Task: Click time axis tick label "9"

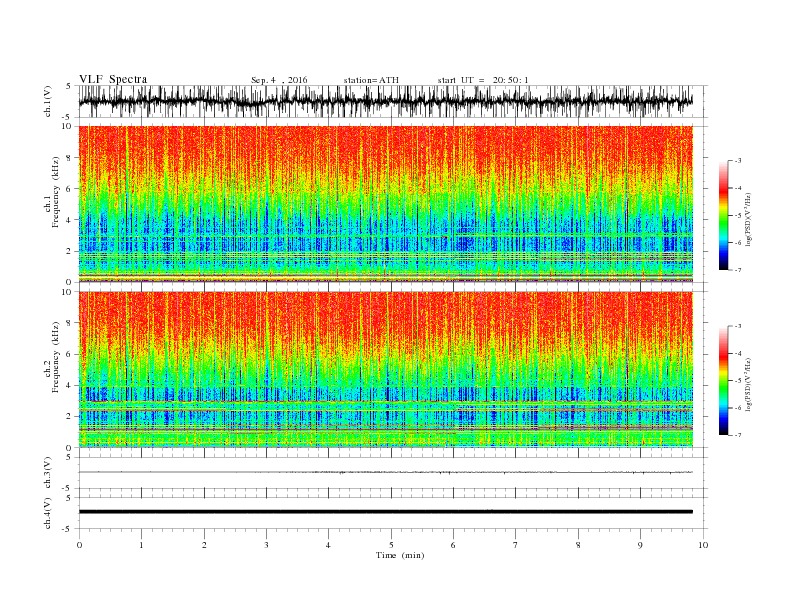Action: tap(640, 545)
